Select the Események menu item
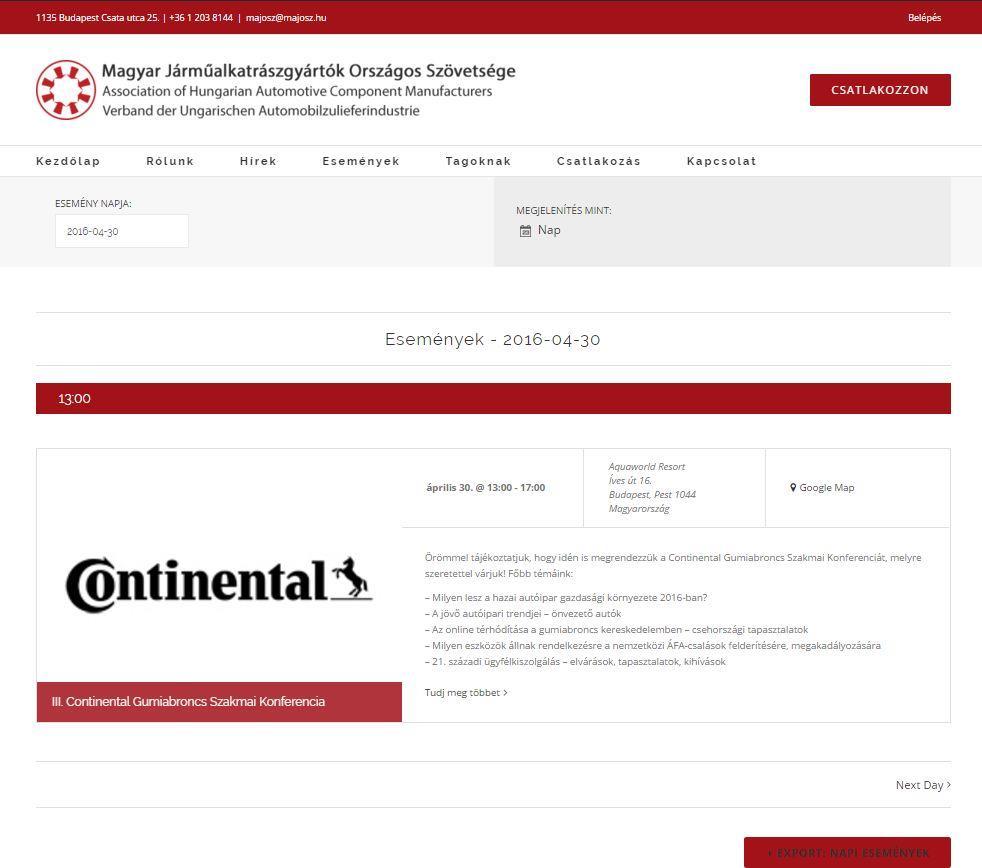 [x=361, y=161]
